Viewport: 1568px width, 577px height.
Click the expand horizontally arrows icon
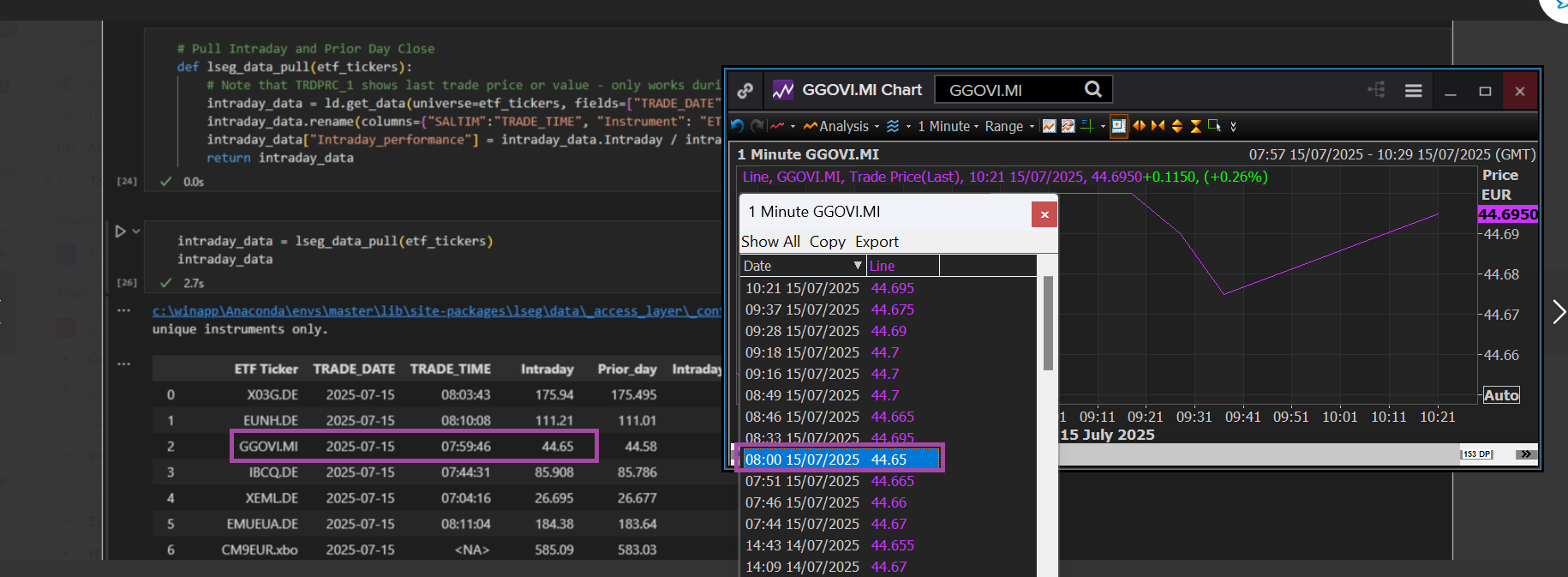point(1139,126)
